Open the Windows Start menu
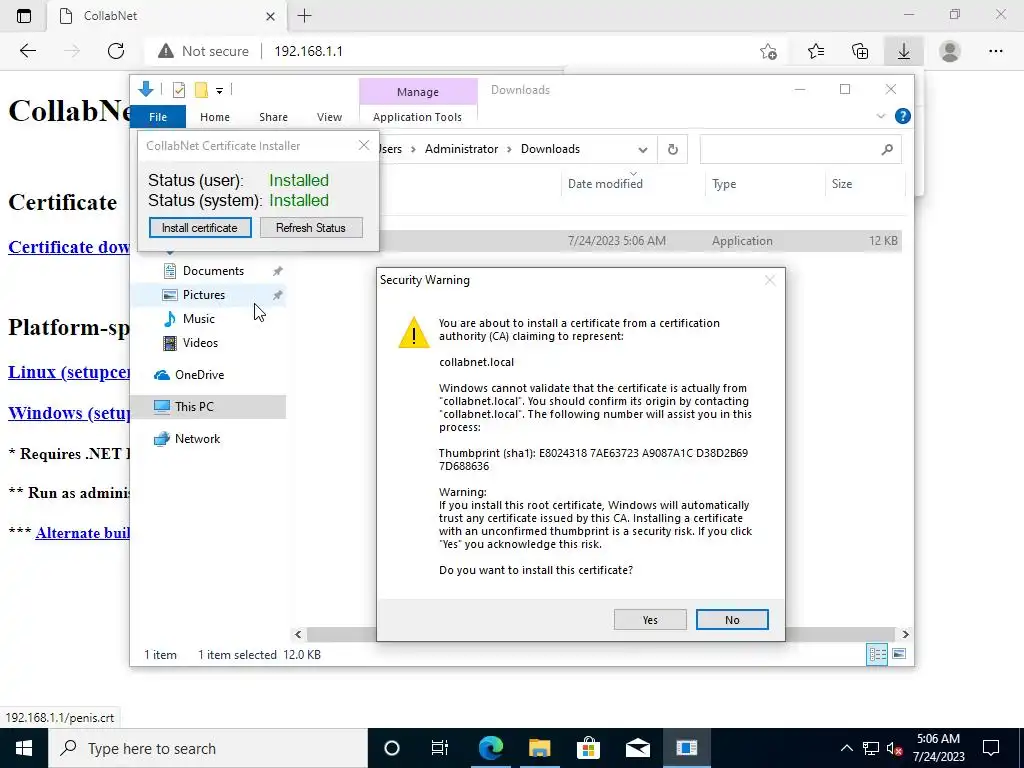The width and height of the screenshot is (1024, 768). (x=24, y=748)
